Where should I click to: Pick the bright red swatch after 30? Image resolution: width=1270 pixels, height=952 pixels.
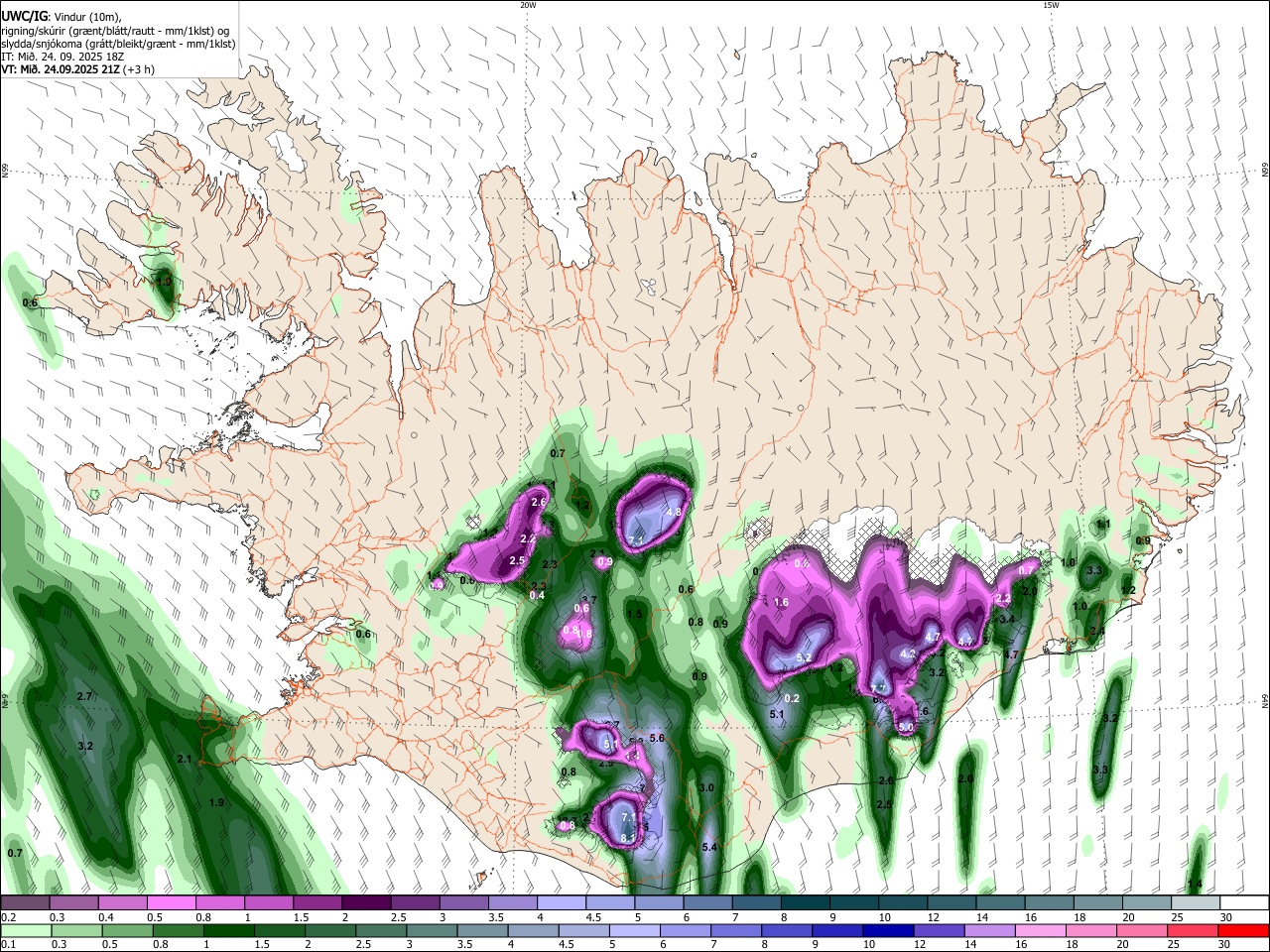click(1243, 931)
